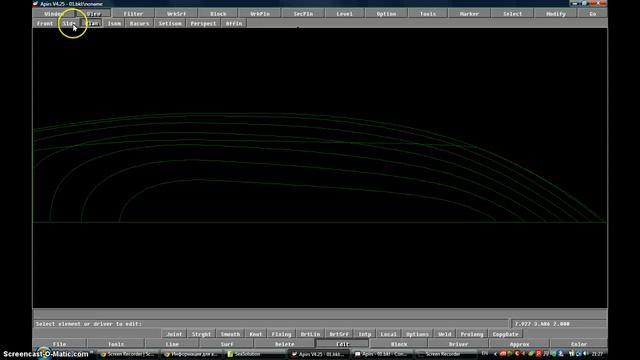Click the Go menu button
The image size is (640, 360).
[x=592, y=13]
